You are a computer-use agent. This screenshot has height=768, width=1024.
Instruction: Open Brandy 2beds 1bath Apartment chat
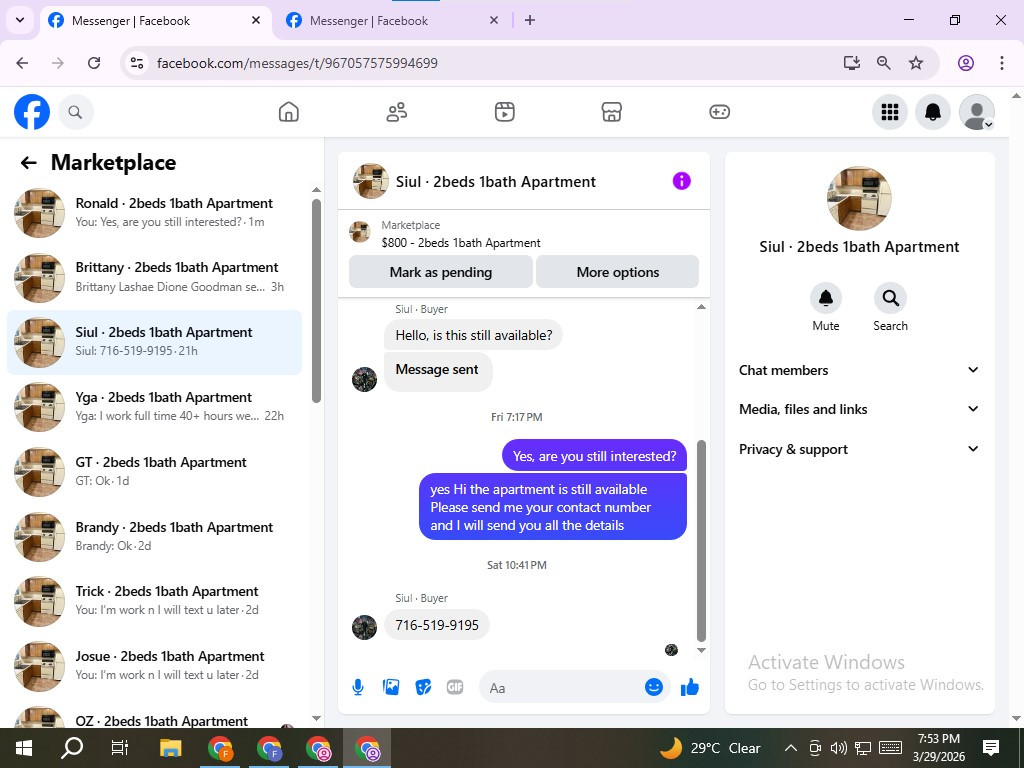pyautogui.click(x=155, y=537)
